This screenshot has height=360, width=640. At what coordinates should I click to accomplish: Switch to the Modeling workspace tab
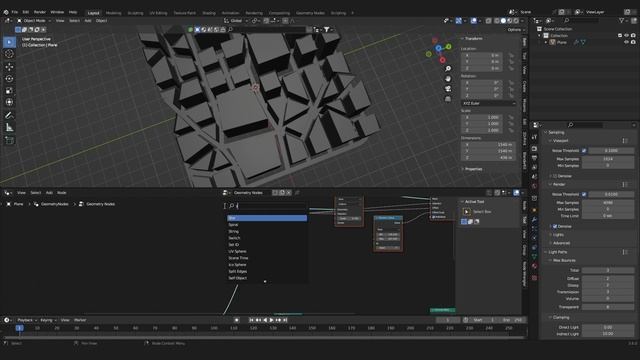pos(113,13)
